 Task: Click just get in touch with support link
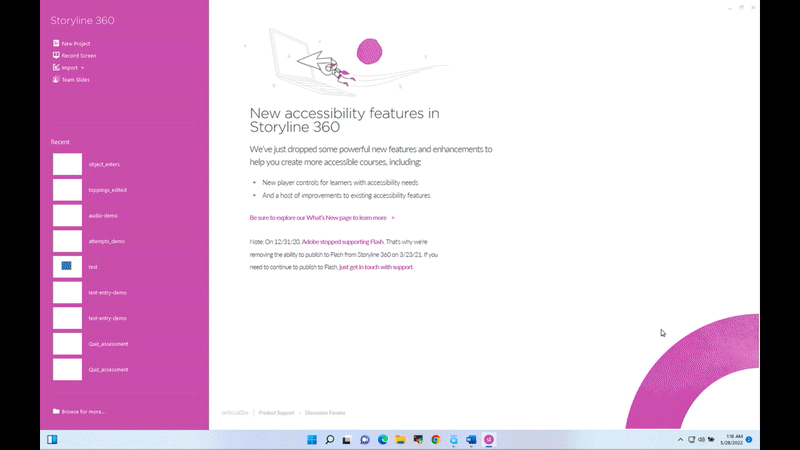[376, 267]
